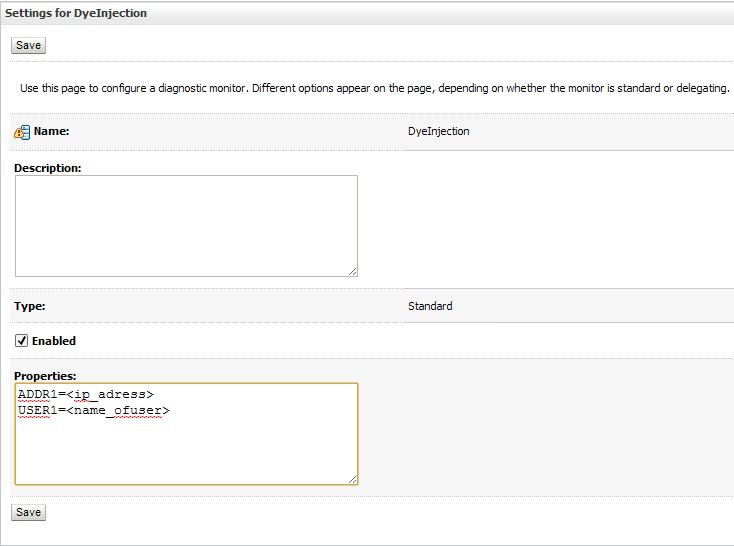Click the Standard type value
The width and height of the screenshot is (734, 546).
430,306
